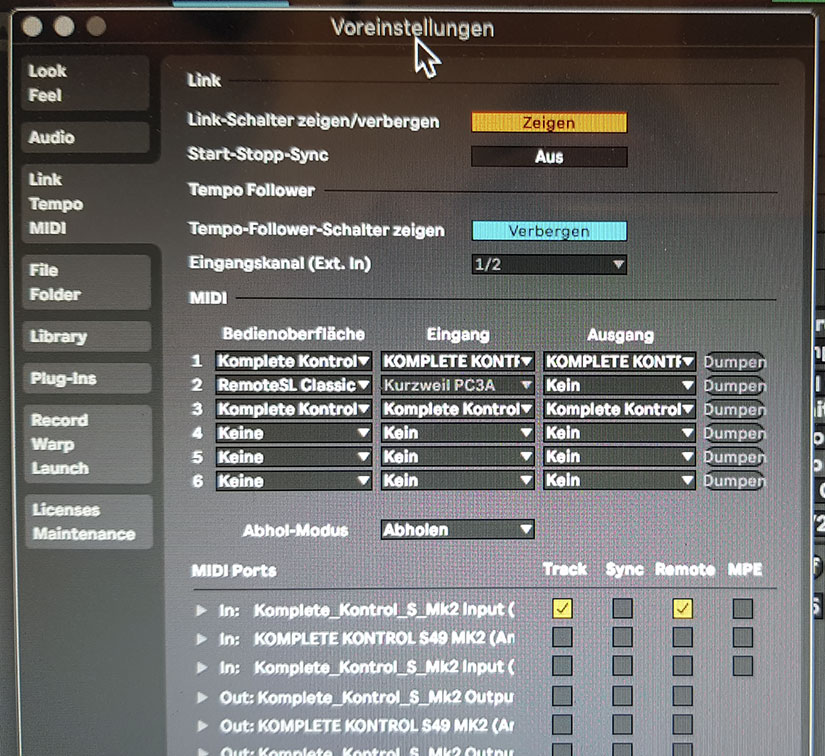This screenshot has height=756, width=825.
Task: Open the Keine control surface dropdown row 4
Action: click(x=294, y=433)
